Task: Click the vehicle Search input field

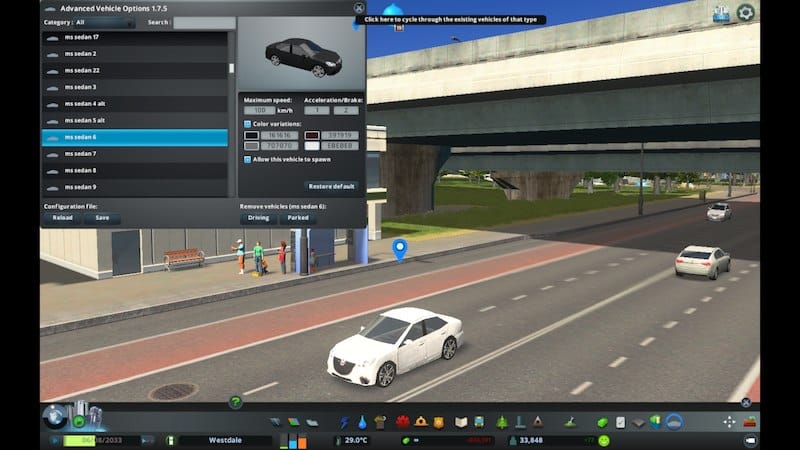Action: (x=204, y=22)
